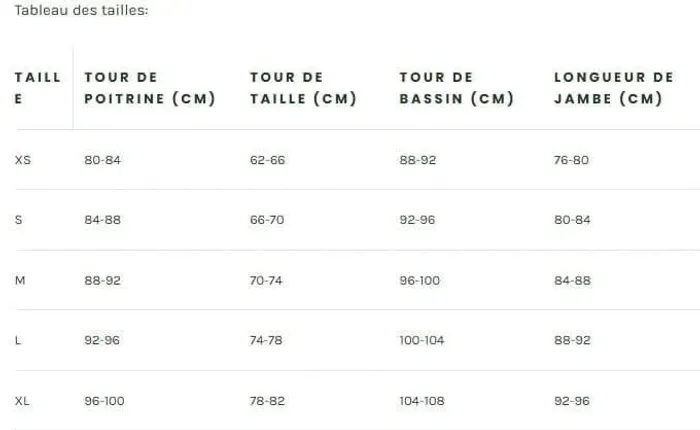Viewport: 700px width, 430px height.
Task: Select the L size row label
Action: 18,340
